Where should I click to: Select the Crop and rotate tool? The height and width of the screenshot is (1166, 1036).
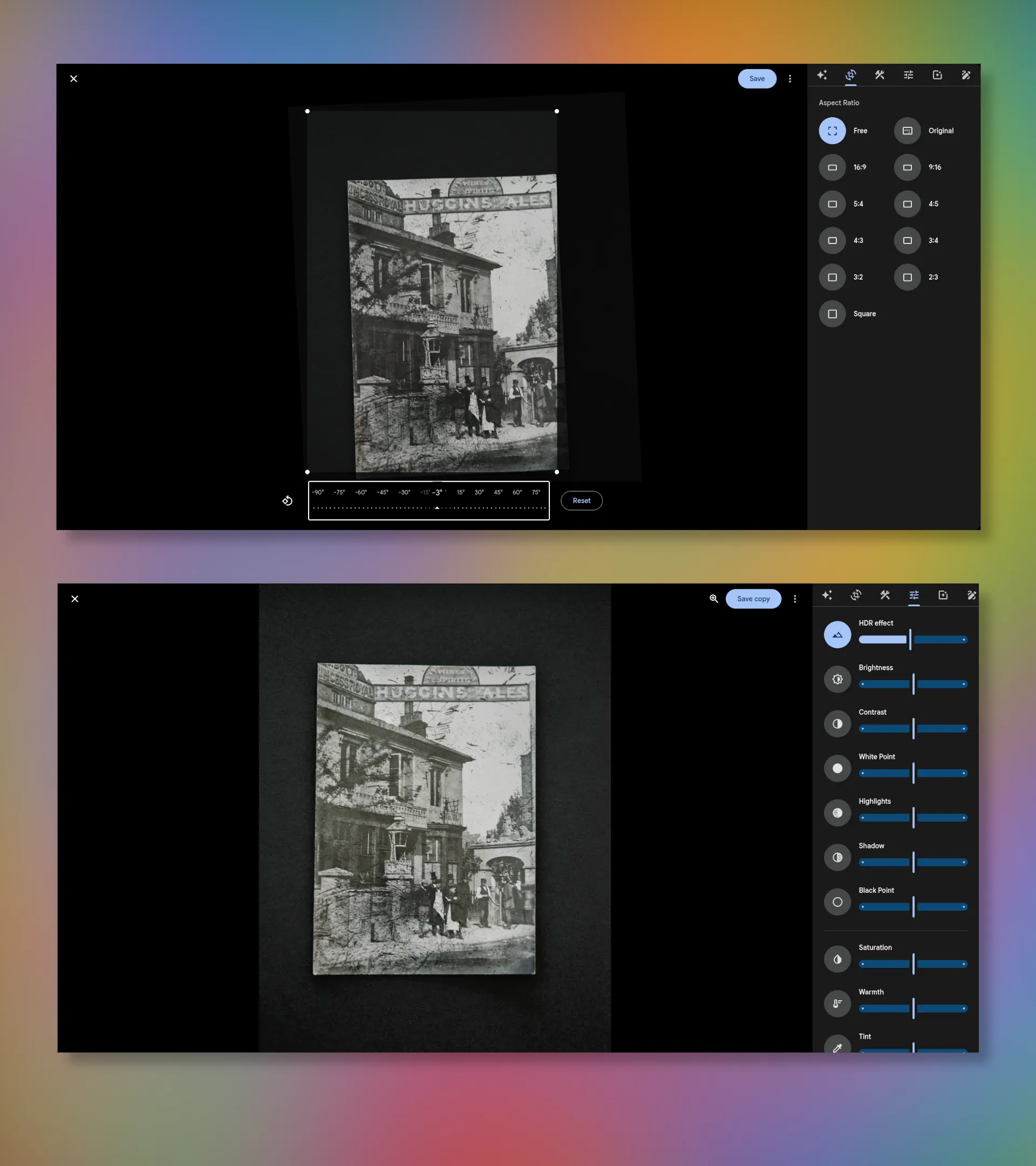coord(850,74)
